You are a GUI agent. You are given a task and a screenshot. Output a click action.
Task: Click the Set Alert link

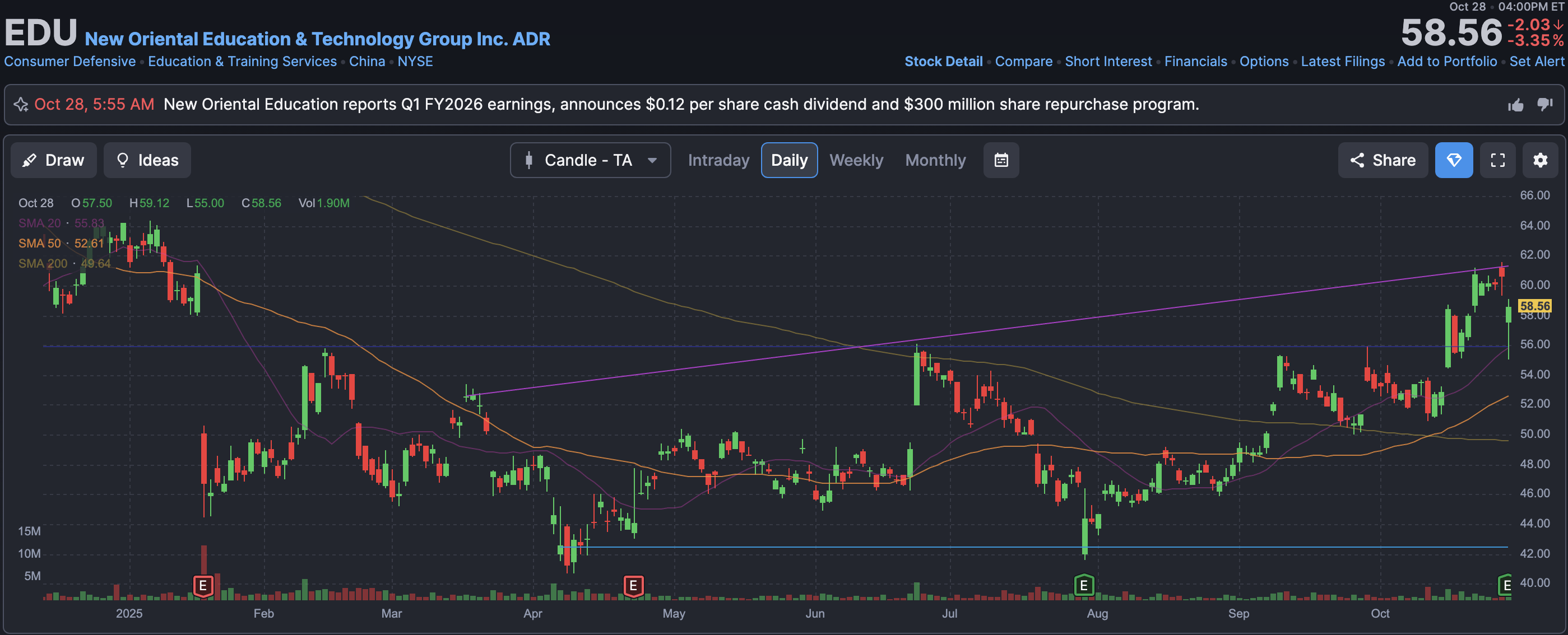1537,62
